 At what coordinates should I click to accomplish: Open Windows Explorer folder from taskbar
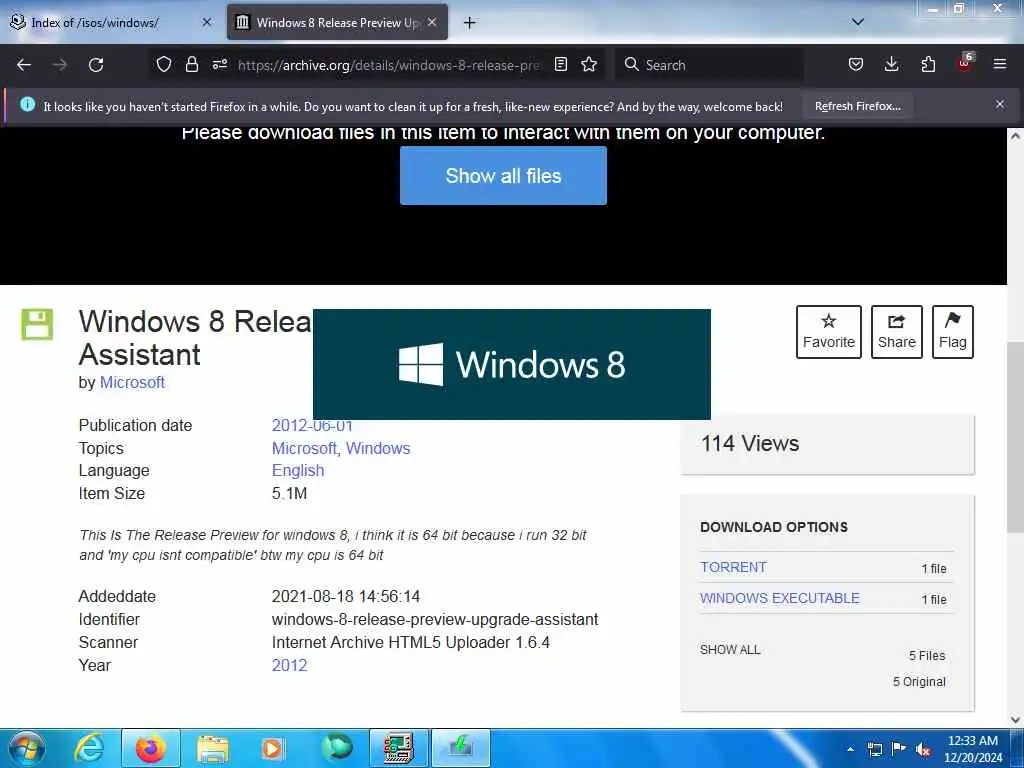pos(213,748)
